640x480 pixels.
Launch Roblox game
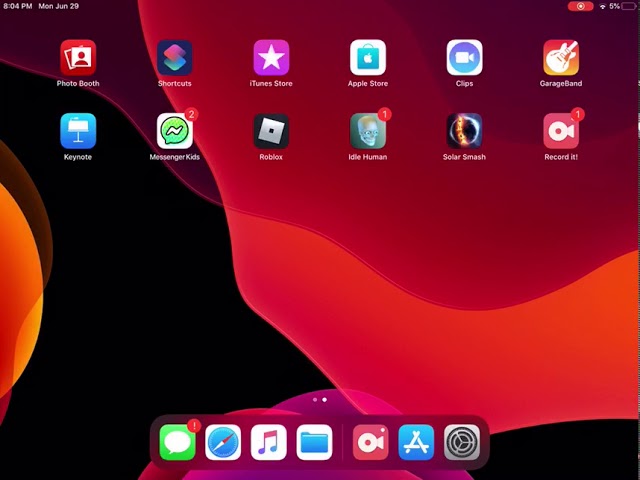coord(271,131)
